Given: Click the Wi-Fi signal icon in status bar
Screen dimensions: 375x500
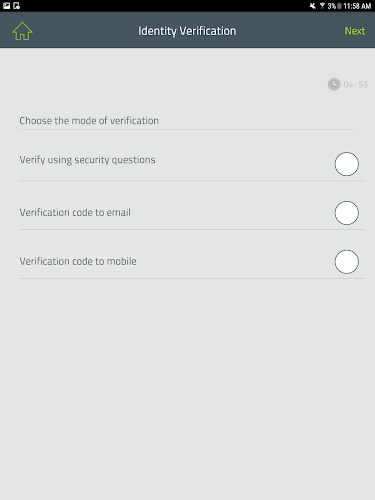Looking at the screenshot, I should coord(322,6).
